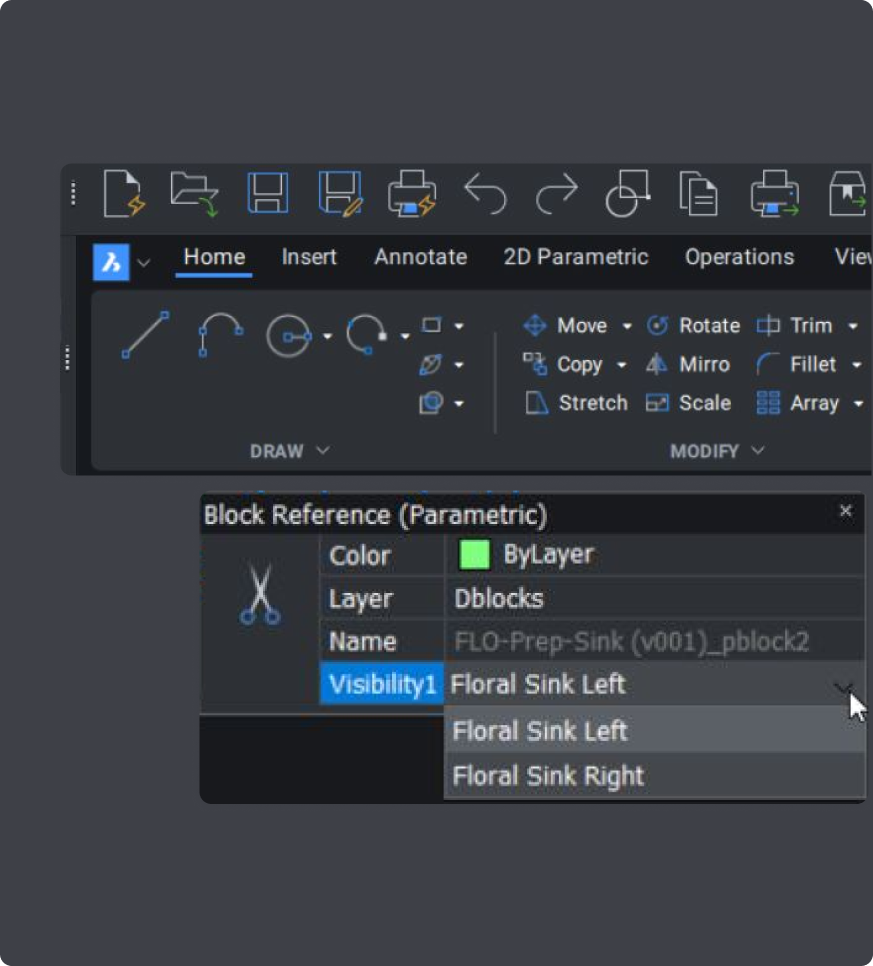Open the Annotate tab
The image size is (873, 966).
(420, 257)
